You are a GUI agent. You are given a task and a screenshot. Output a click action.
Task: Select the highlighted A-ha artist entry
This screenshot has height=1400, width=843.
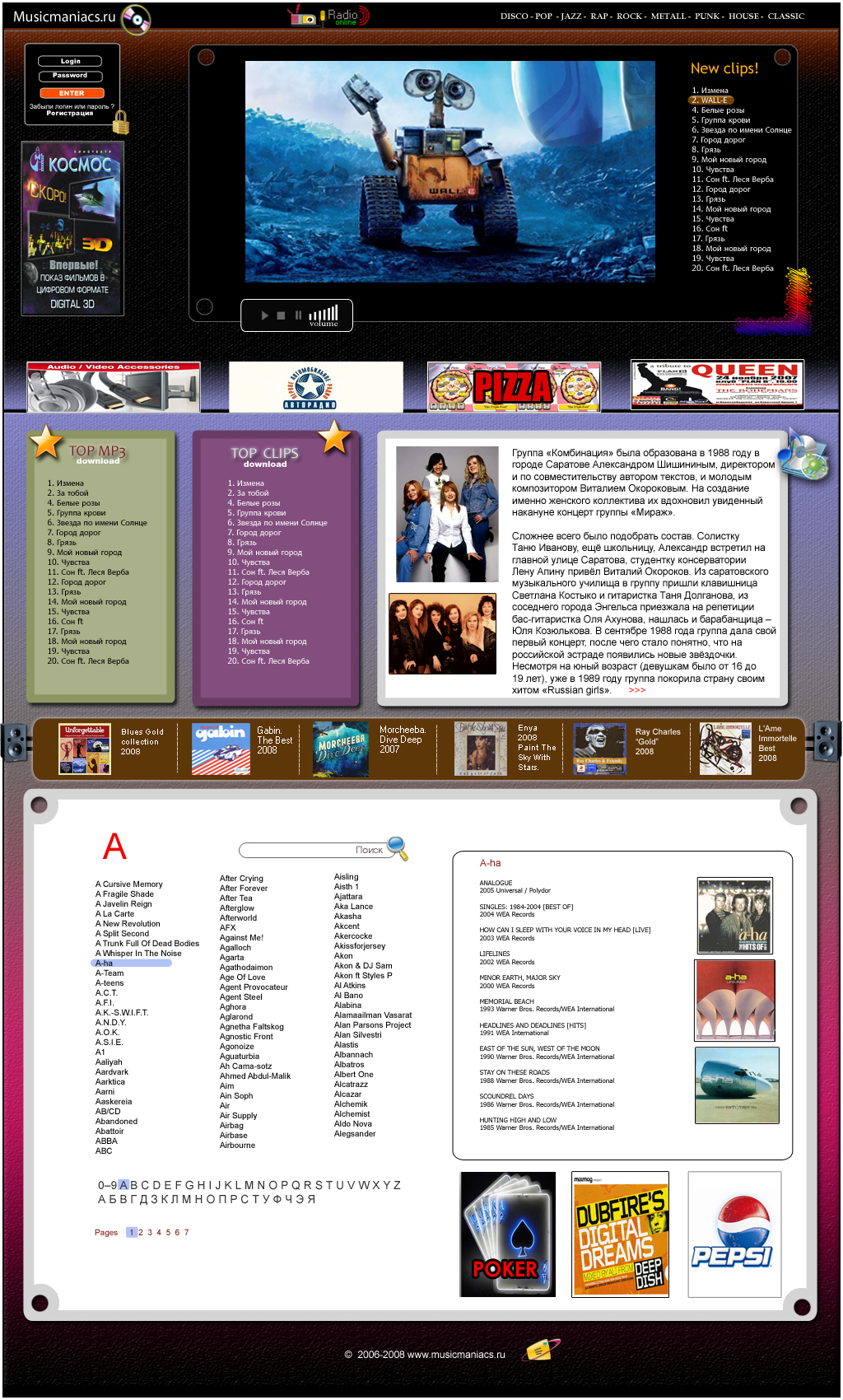point(131,963)
